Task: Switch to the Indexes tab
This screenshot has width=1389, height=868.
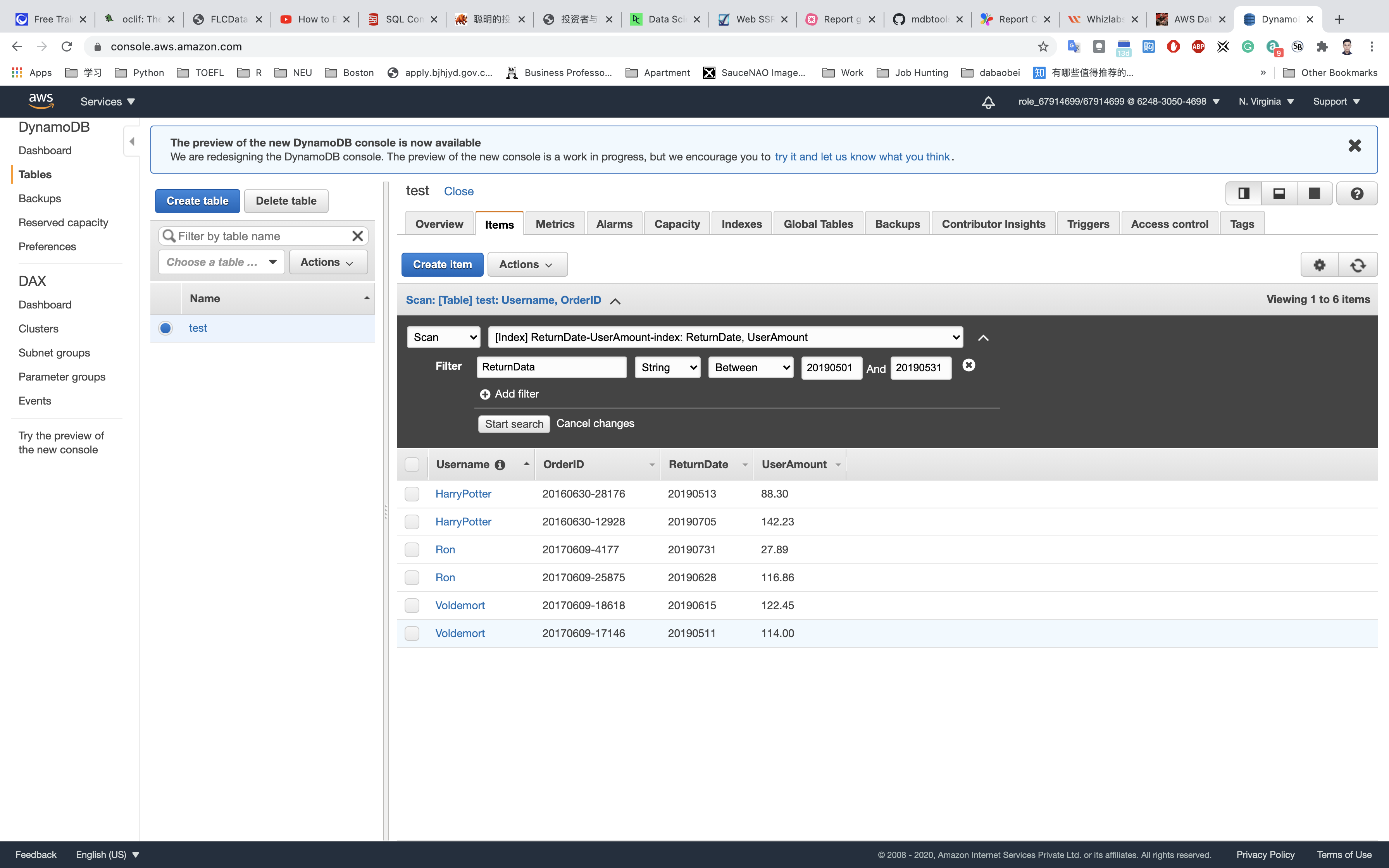Action: (x=741, y=224)
